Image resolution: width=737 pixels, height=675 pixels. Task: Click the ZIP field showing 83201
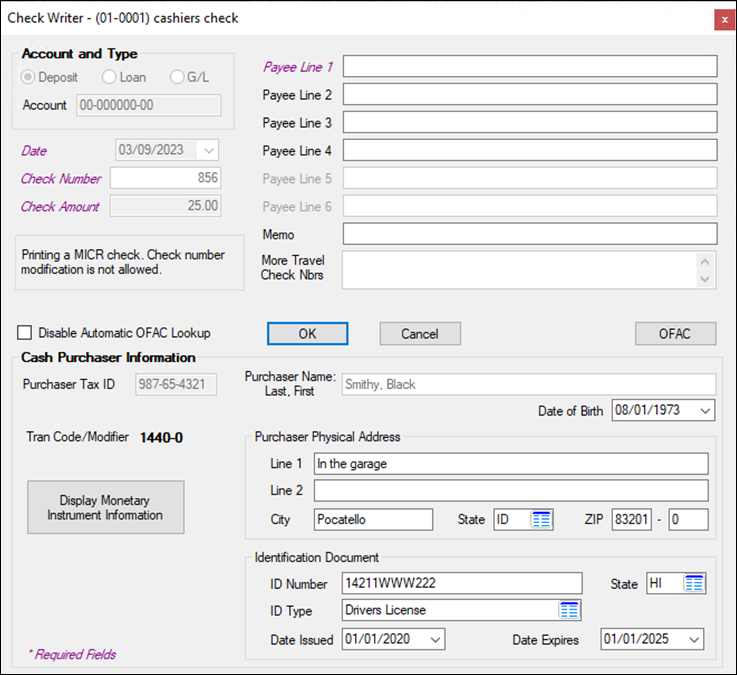point(632,519)
